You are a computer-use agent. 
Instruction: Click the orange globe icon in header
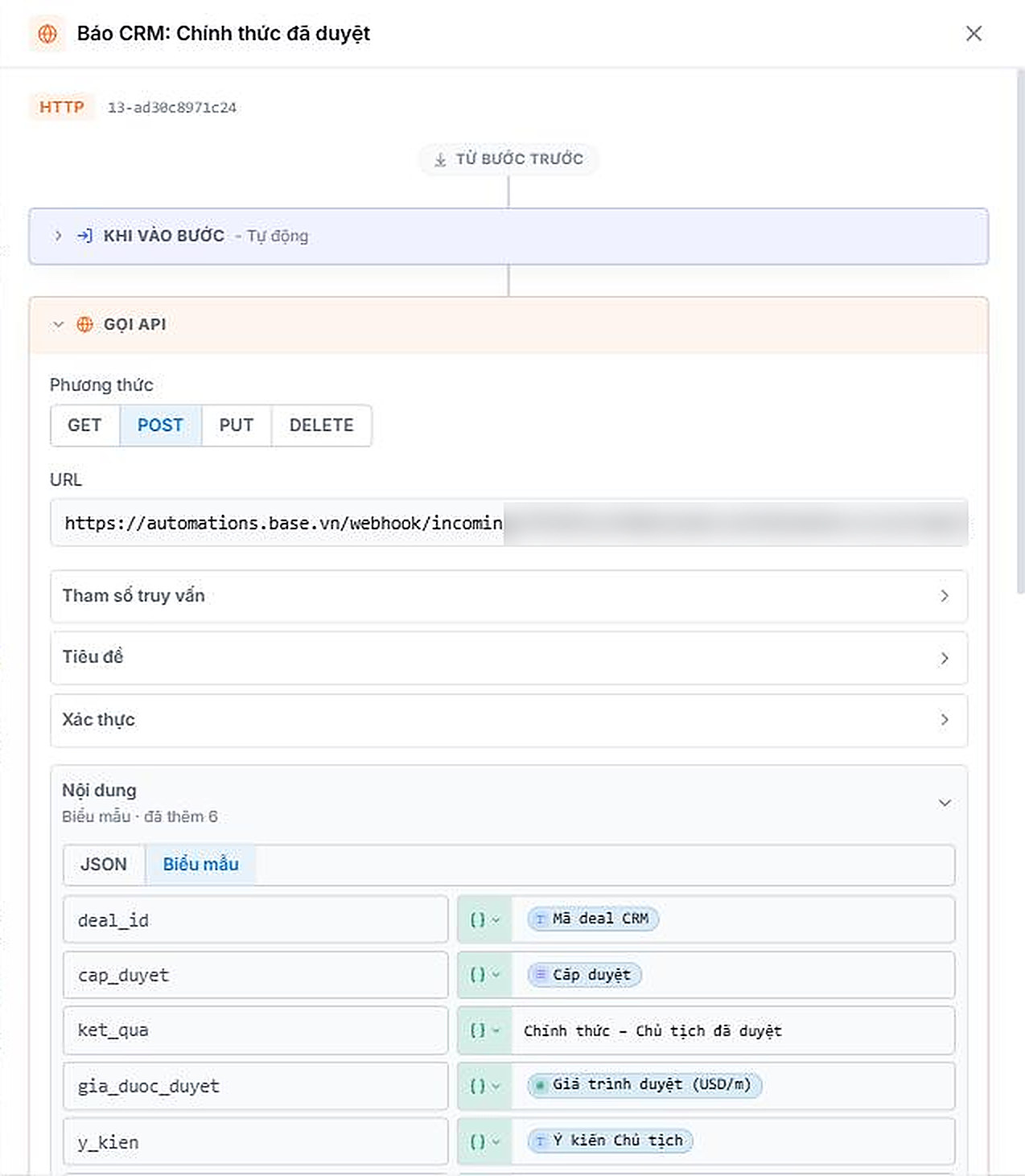pyautogui.click(x=47, y=33)
